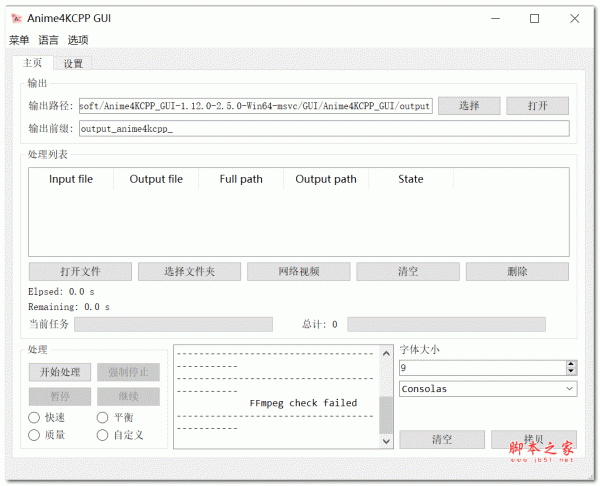Image resolution: width=600 pixels, height=486 pixels.
Task: Open the 语言 menu
Action: point(48,40)
